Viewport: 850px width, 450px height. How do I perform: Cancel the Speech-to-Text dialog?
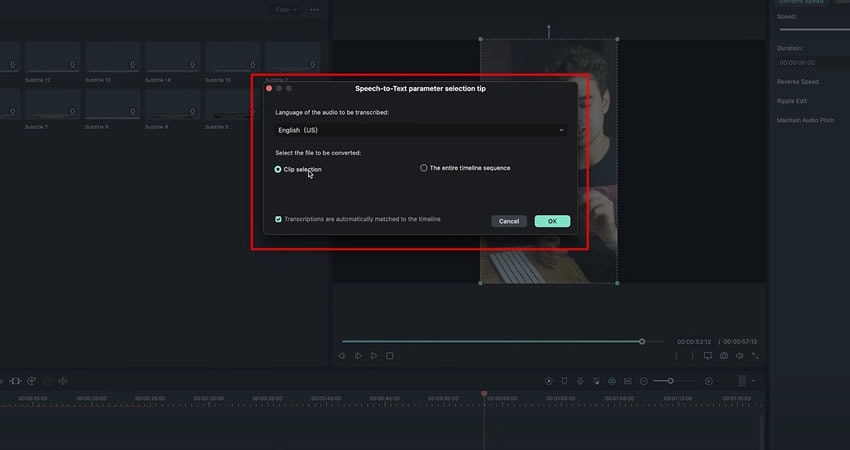[508, 221]
